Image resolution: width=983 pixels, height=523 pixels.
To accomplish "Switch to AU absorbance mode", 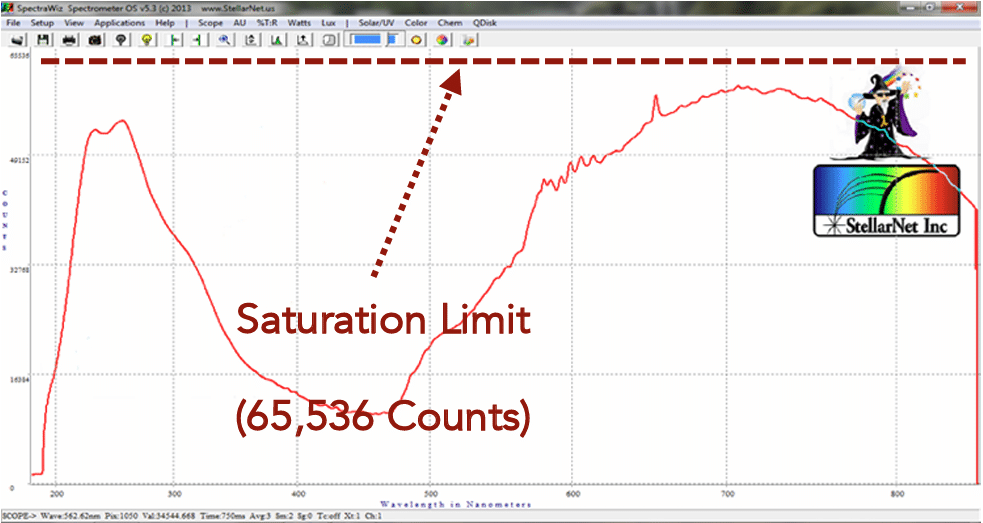I will click(x=239, y=23).
